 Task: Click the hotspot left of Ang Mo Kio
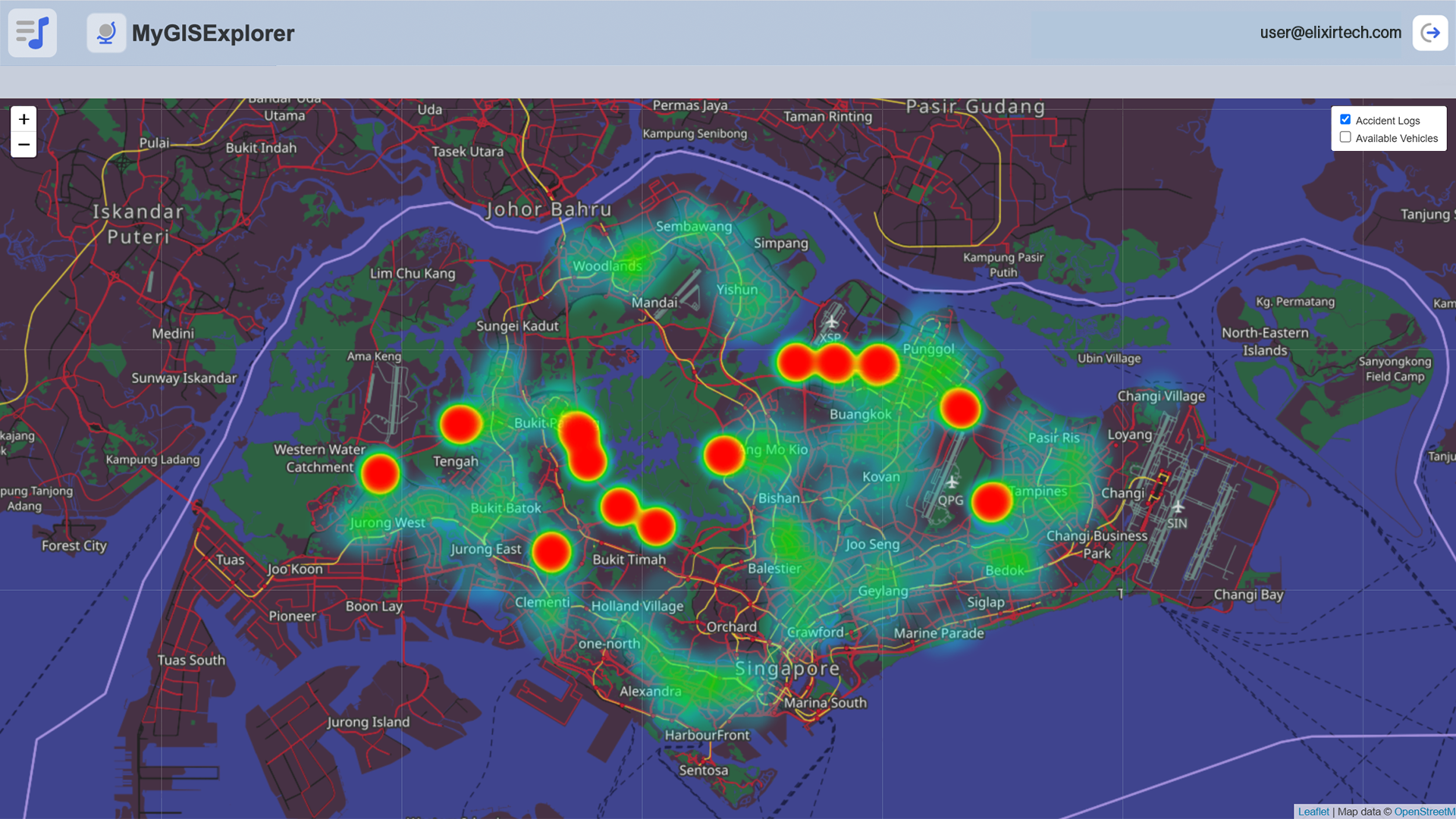point(723,455)
